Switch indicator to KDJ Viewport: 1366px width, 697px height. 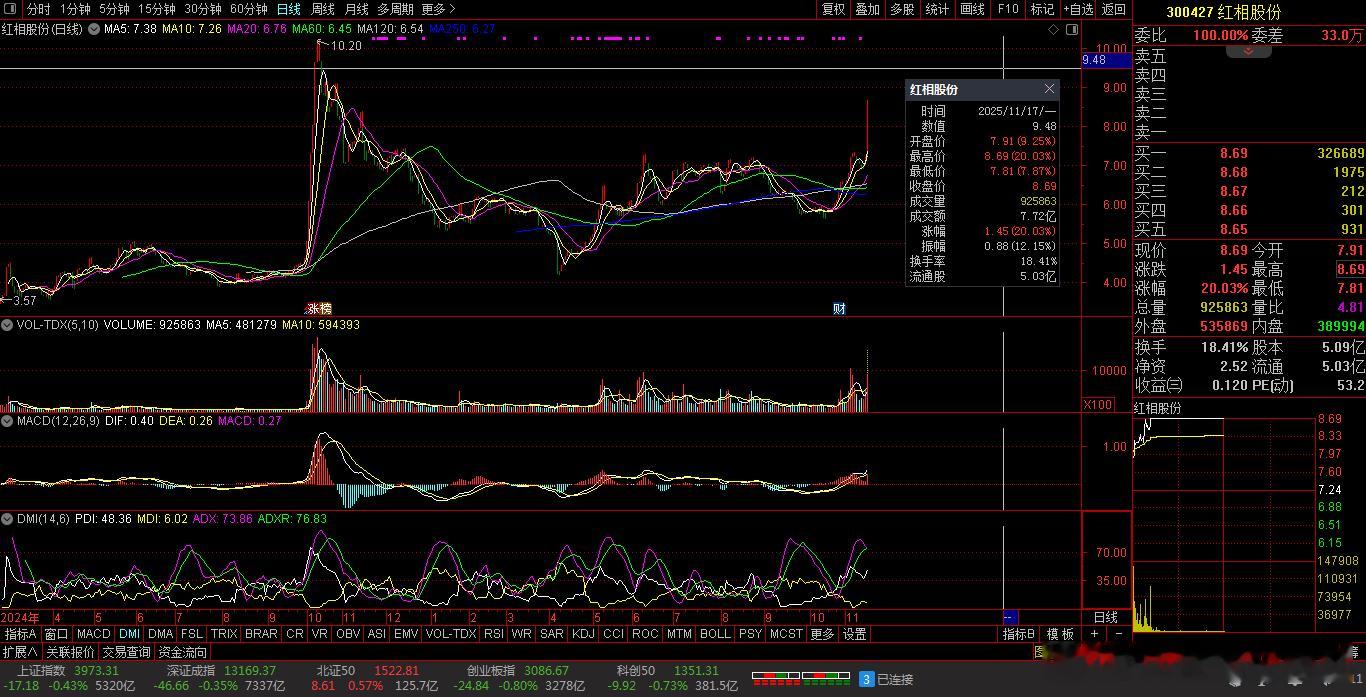tap(583, 634)
